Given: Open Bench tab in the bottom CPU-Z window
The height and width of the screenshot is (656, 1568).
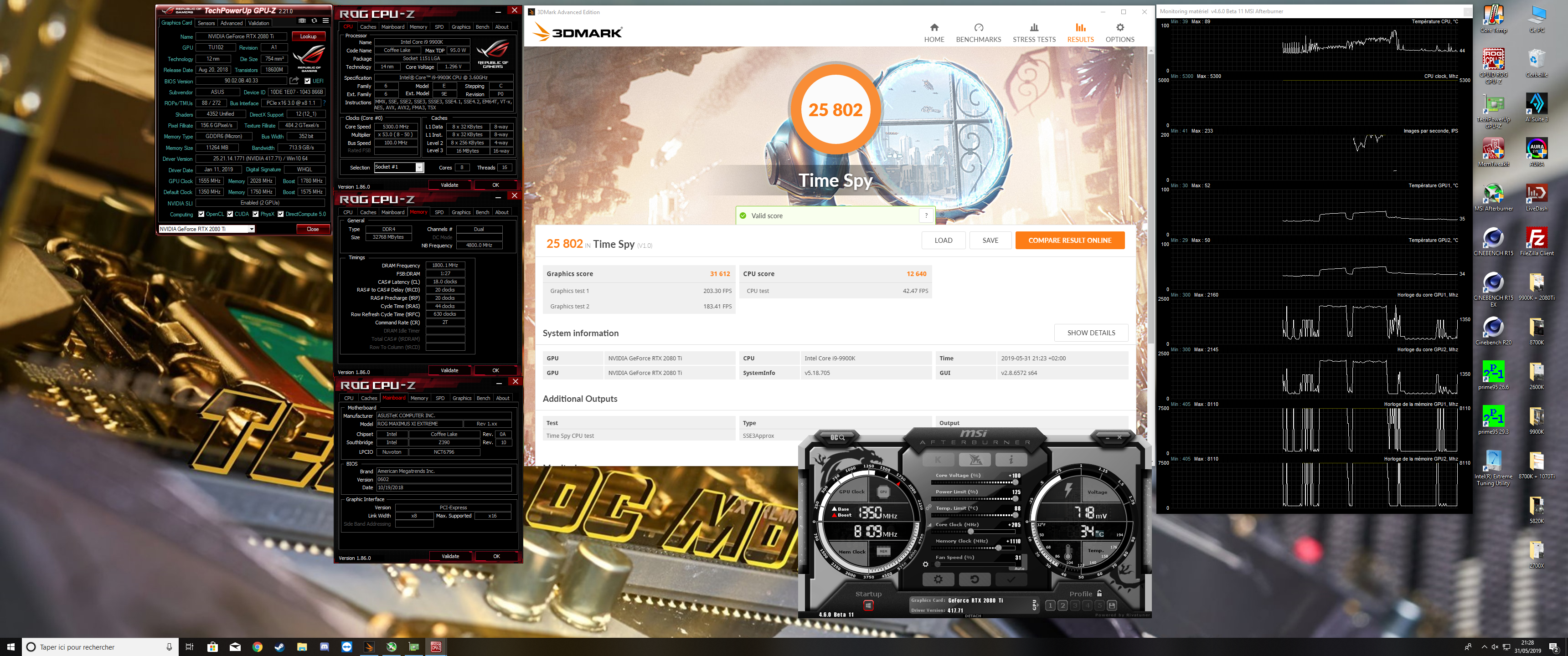Looking at the screenshot, I should point(483,398).
